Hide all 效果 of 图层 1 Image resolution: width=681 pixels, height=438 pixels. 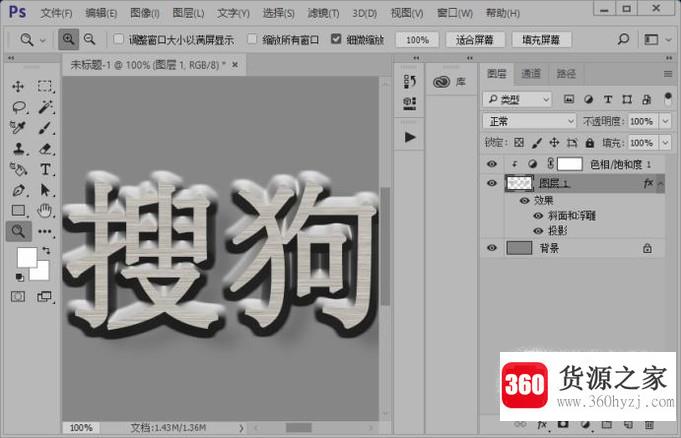(525, 200)
